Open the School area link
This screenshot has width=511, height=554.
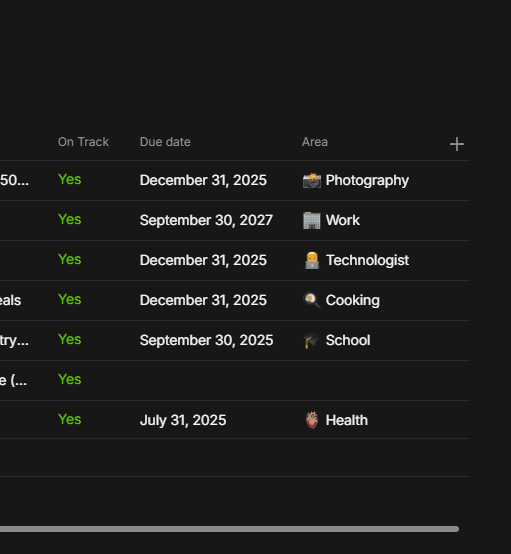[348, 340]
